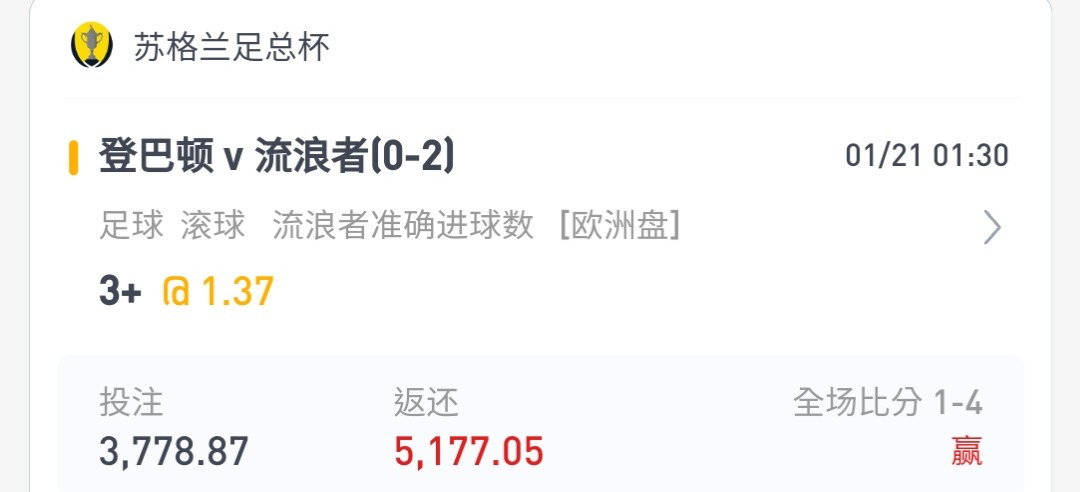Click the yellow bar beside match title

pos(73,158)
